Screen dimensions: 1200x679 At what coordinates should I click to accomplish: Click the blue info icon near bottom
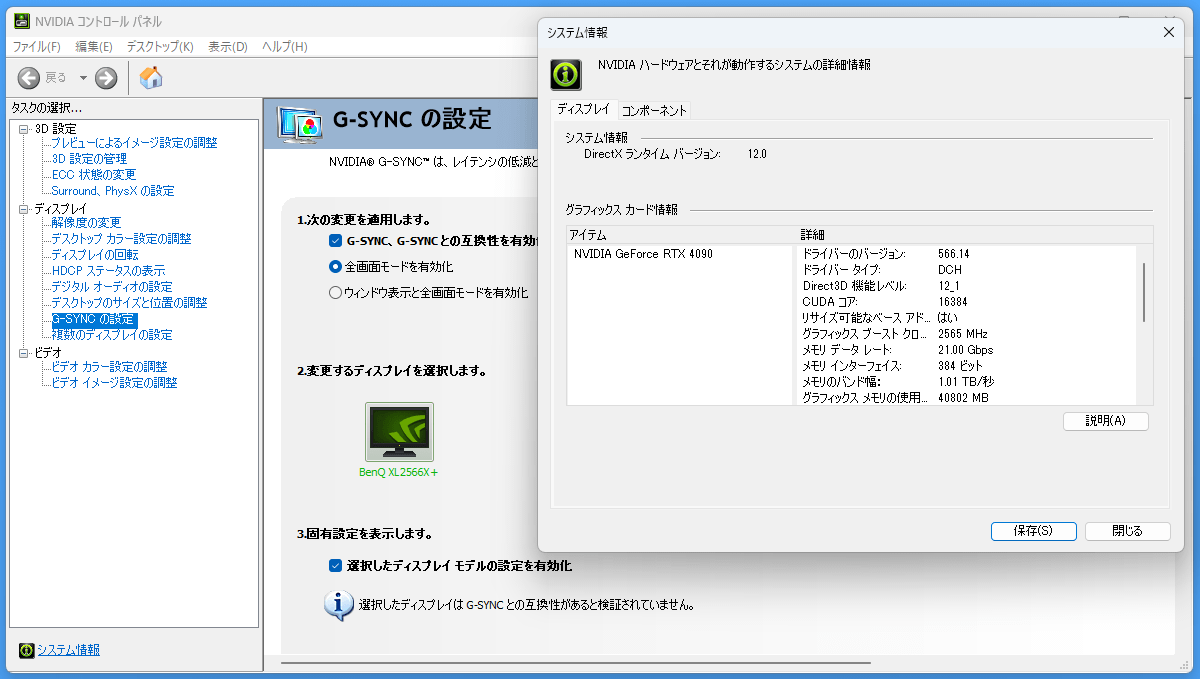(x=339, y=605)
